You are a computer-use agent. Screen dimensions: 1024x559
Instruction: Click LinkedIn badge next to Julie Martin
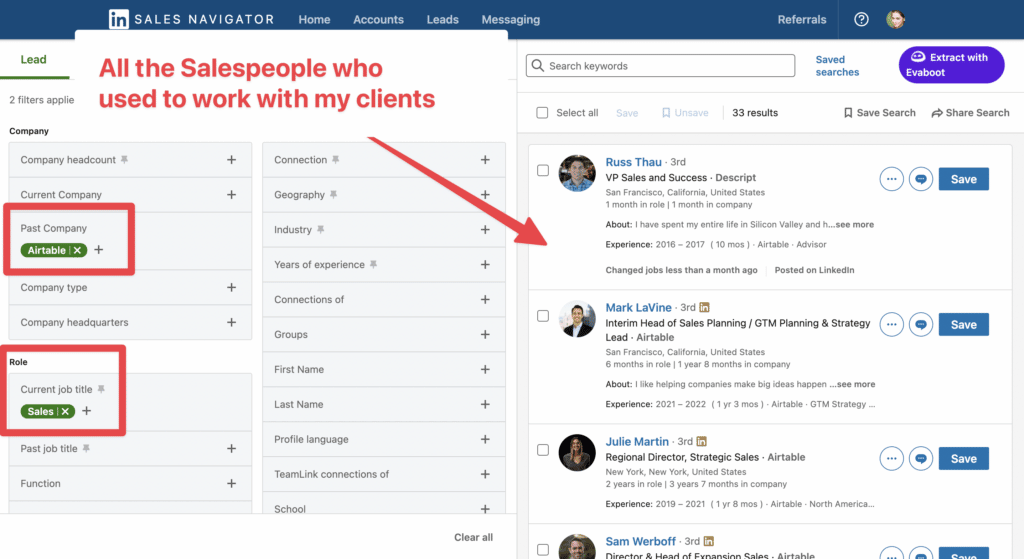[701, 441]
